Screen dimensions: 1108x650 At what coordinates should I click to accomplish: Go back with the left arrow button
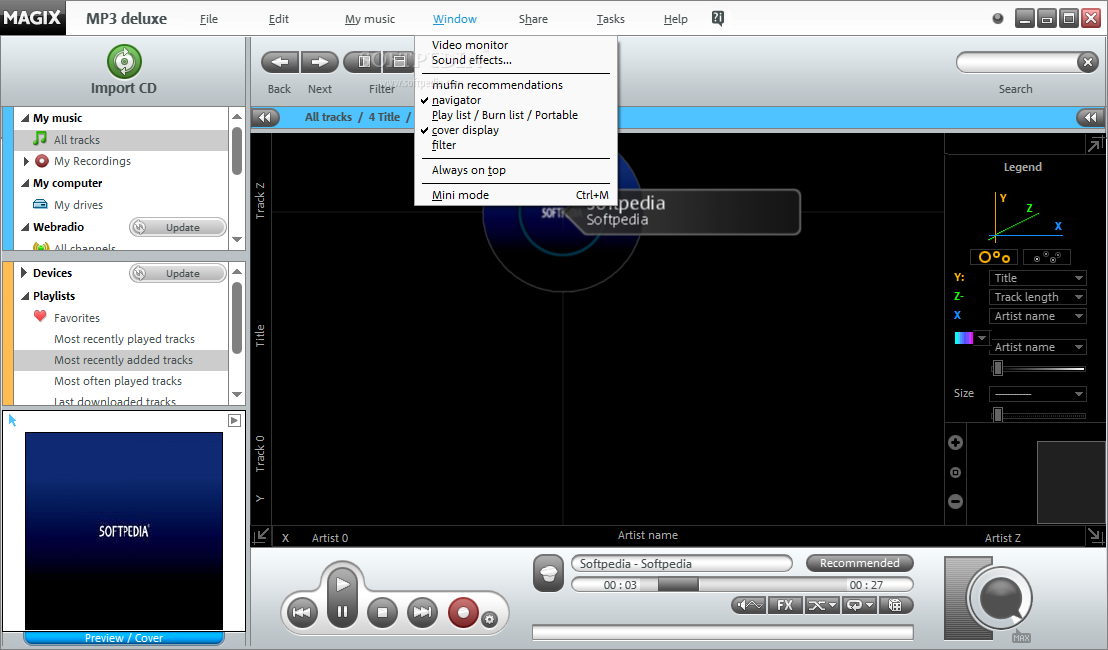pos(280,62)
